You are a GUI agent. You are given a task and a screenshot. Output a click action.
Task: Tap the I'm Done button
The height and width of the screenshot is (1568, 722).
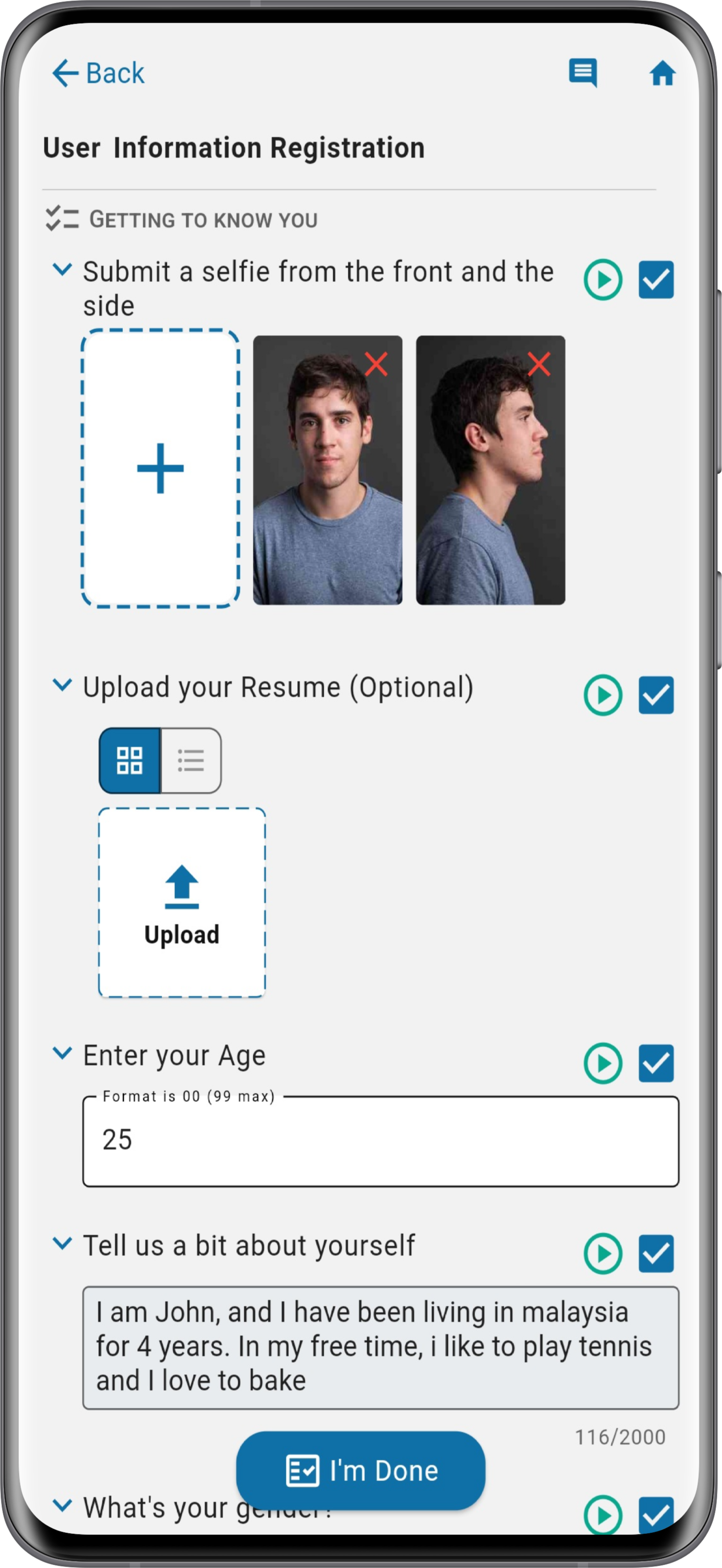click(x=361, y=1471)
